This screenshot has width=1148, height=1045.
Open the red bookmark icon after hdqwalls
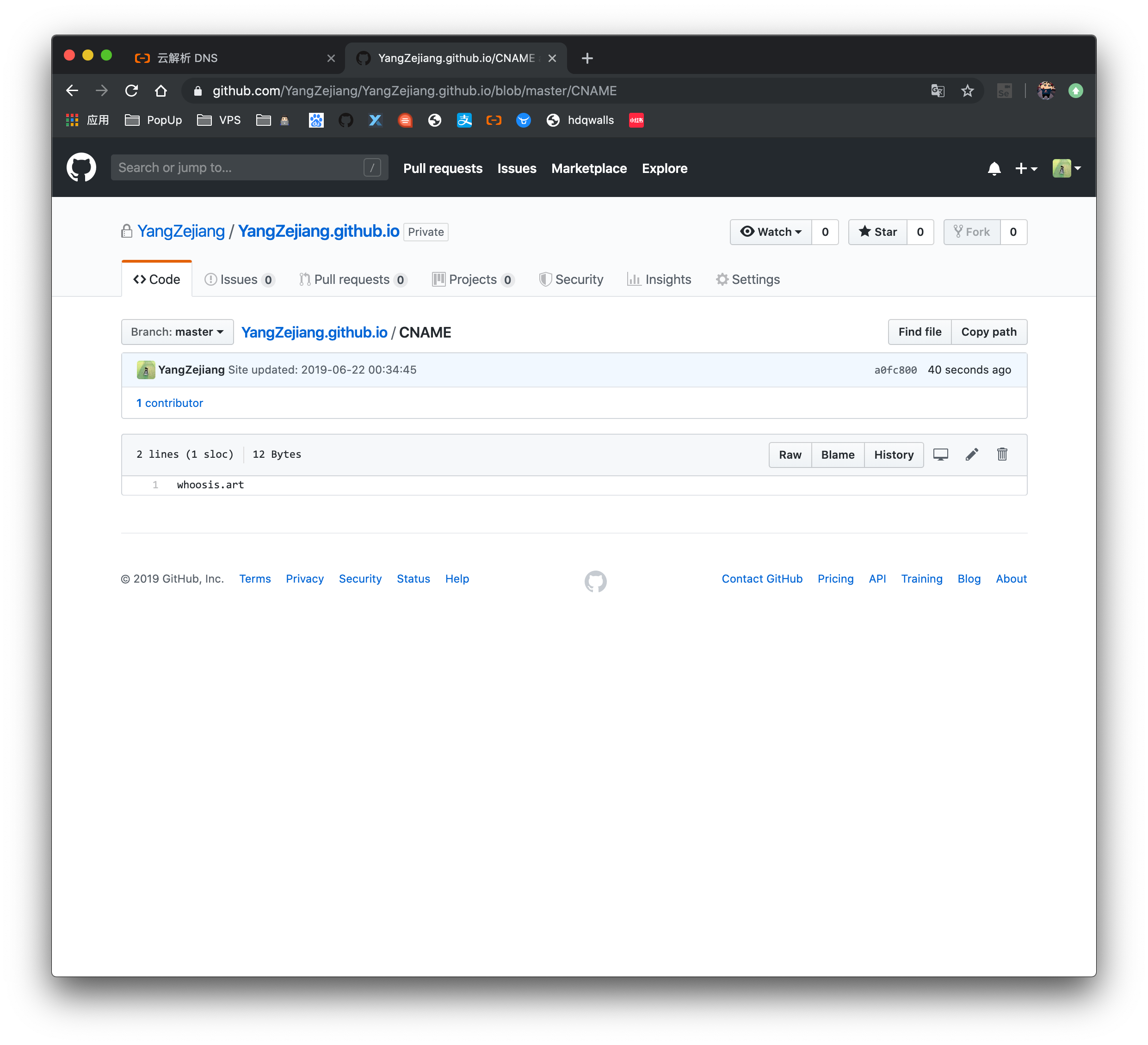coord(636,120)
